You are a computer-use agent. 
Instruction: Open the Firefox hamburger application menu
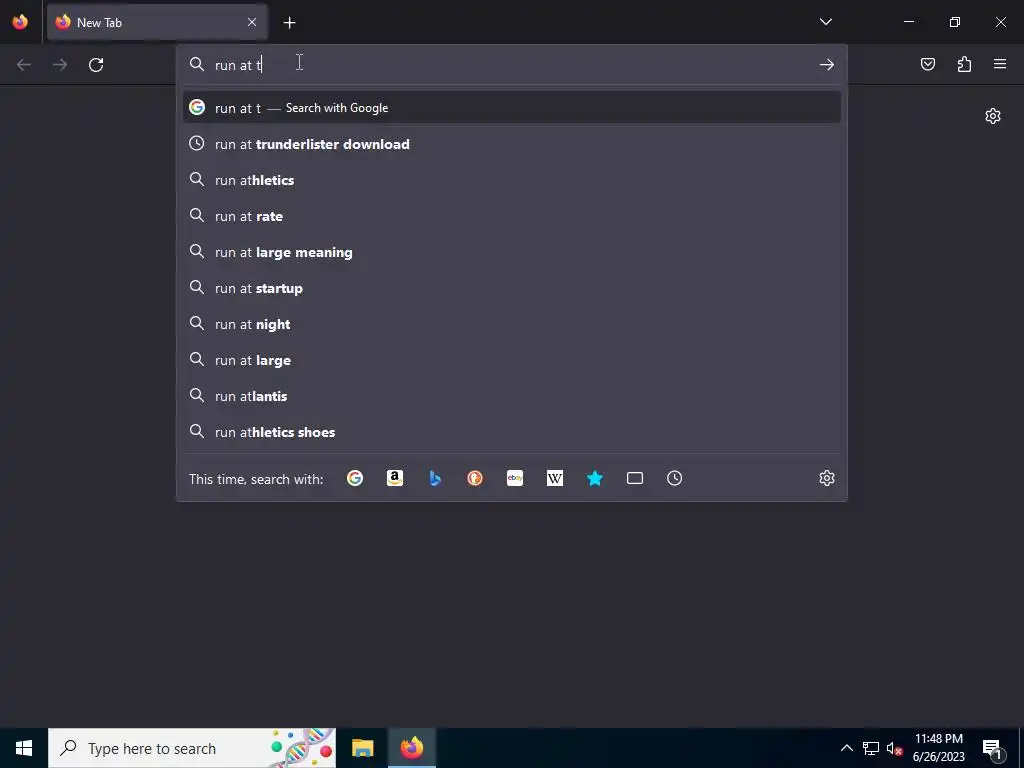(x=1000, y=64)
